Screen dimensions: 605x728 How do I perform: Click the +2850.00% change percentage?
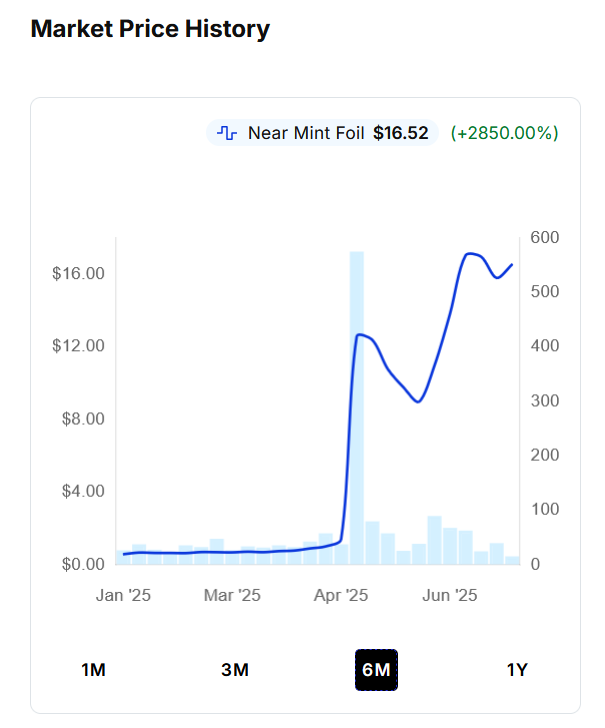coord(504,133)
